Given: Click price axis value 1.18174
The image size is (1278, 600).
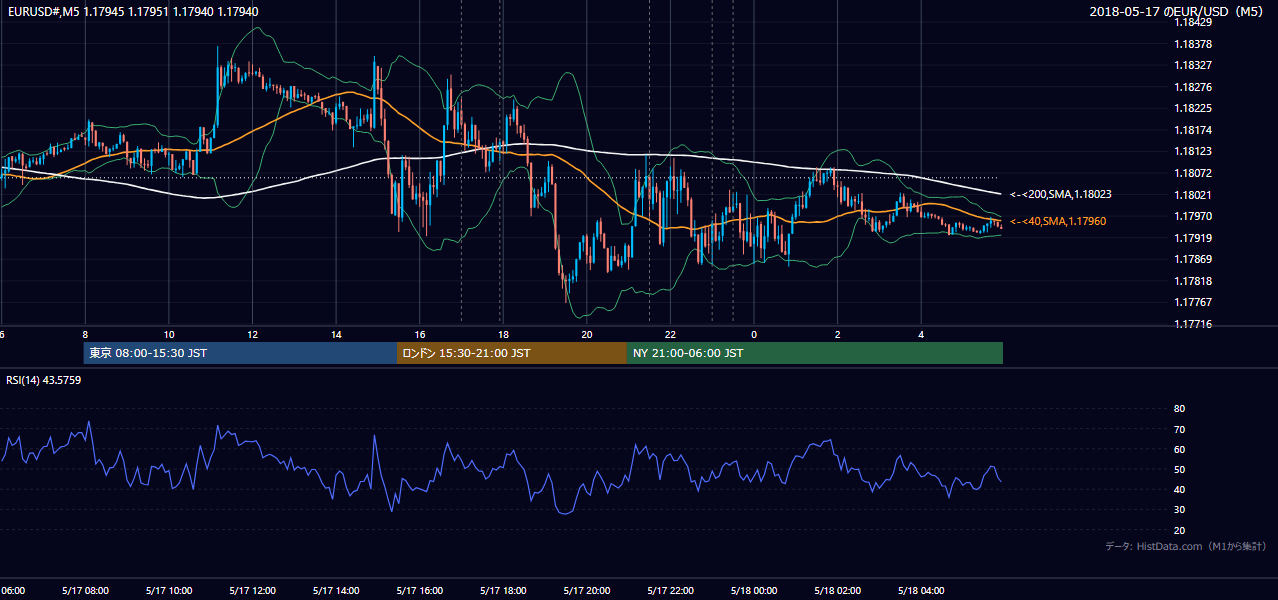Looking at the screenshot, I should (1194, 130).
